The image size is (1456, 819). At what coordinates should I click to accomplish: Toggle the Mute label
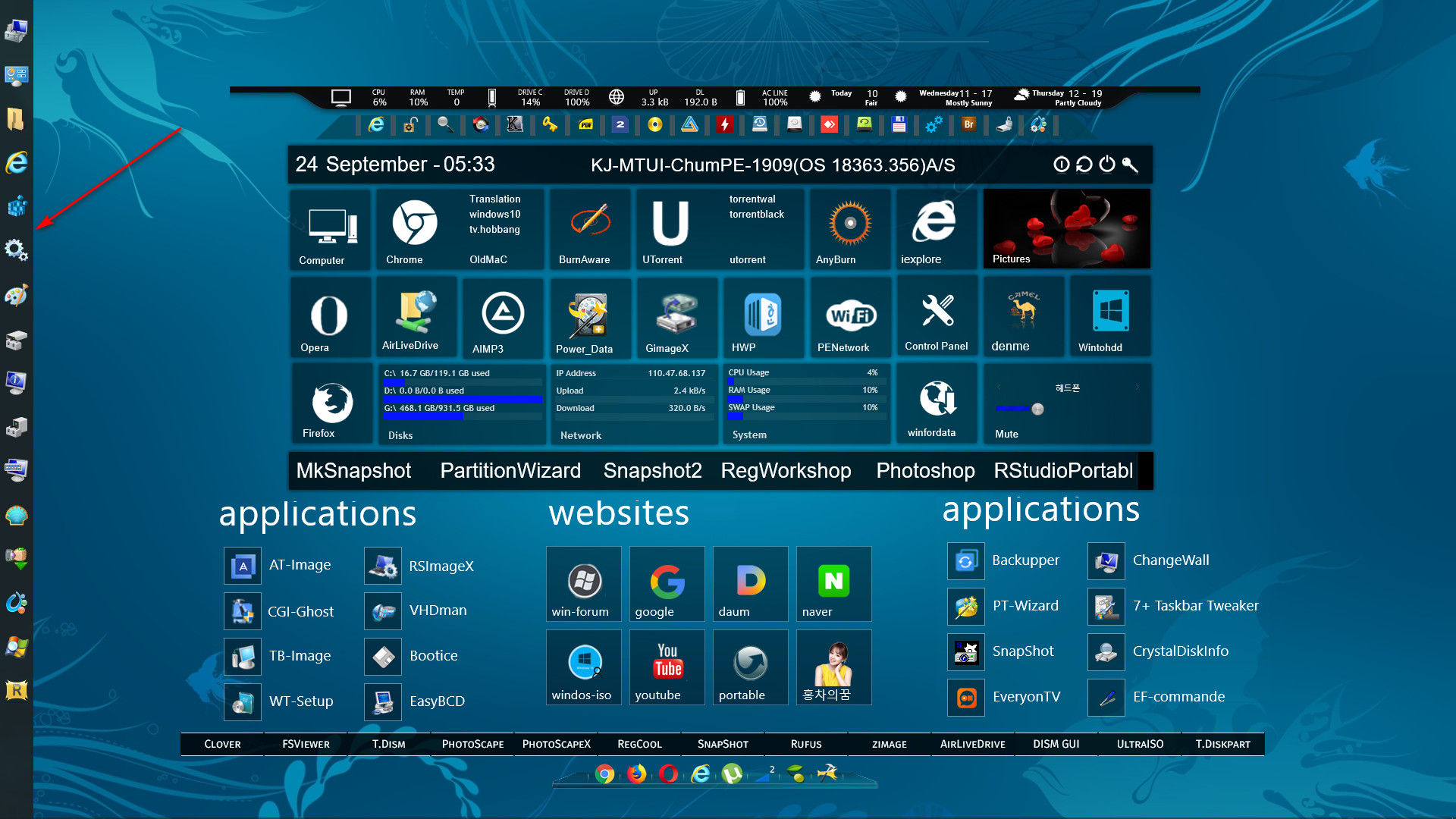tap(1006, 434)
